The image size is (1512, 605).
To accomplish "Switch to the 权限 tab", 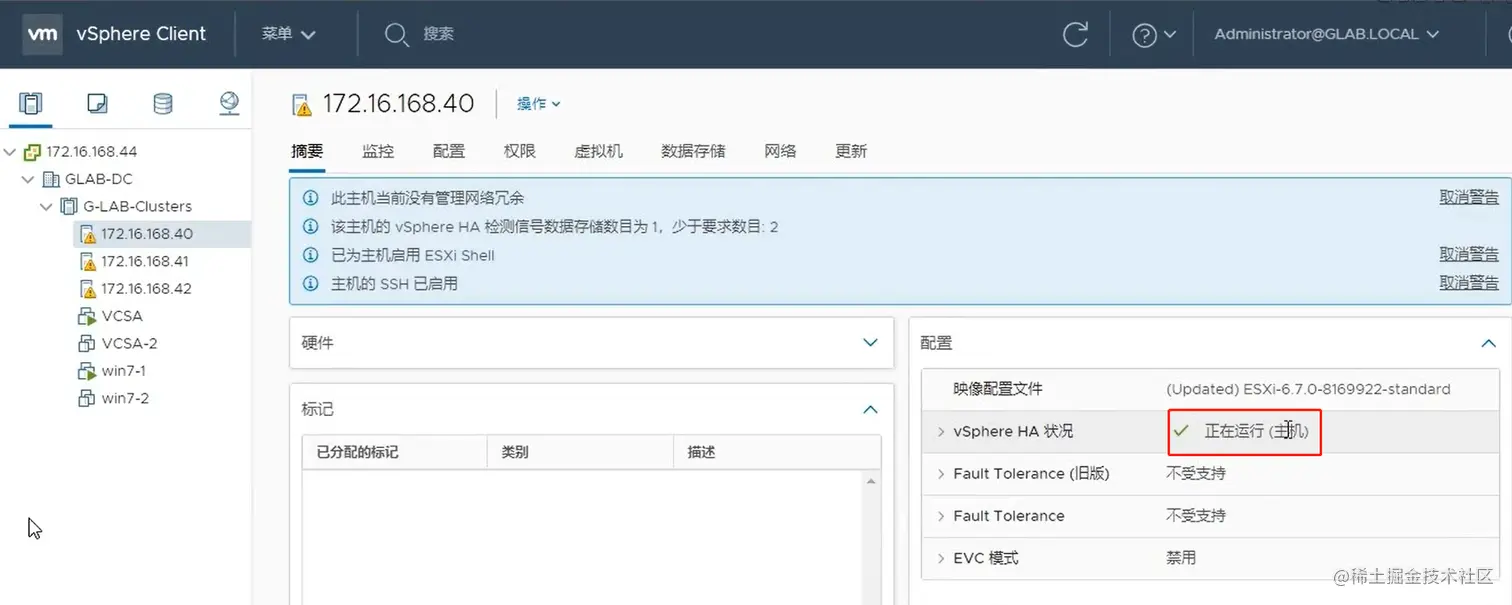I will [520, 151].
